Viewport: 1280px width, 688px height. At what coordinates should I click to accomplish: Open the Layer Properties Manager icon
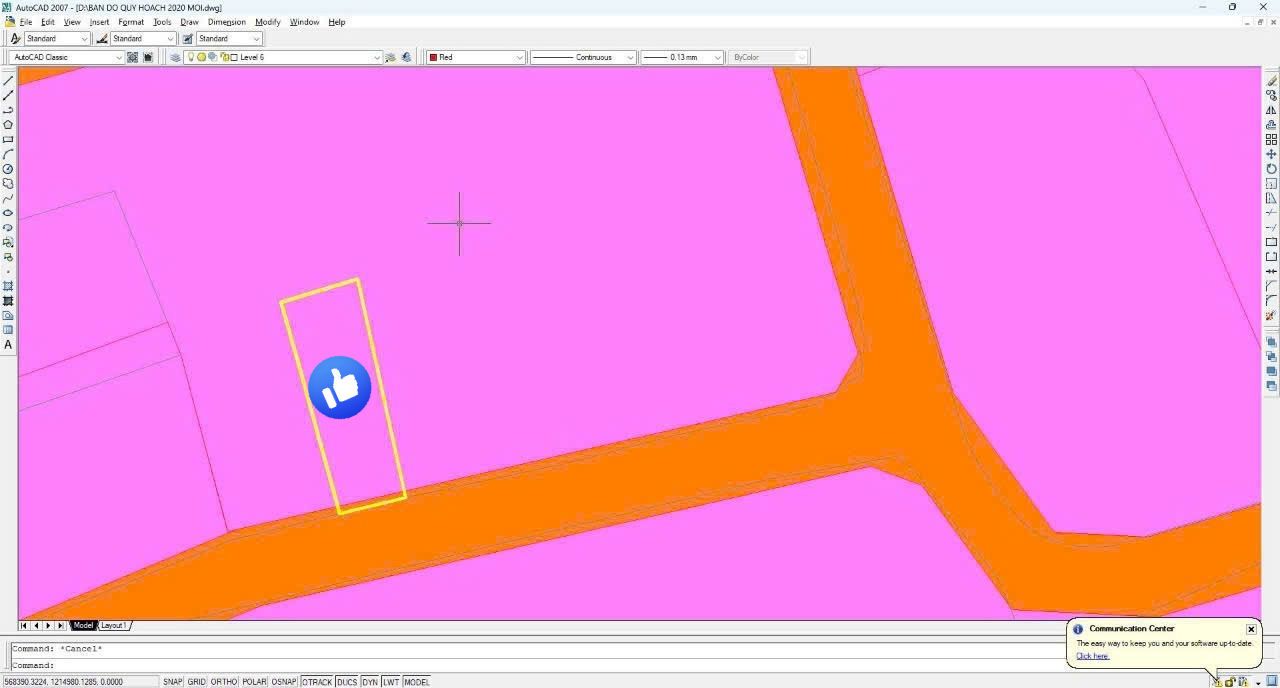[x=176, y=57]
